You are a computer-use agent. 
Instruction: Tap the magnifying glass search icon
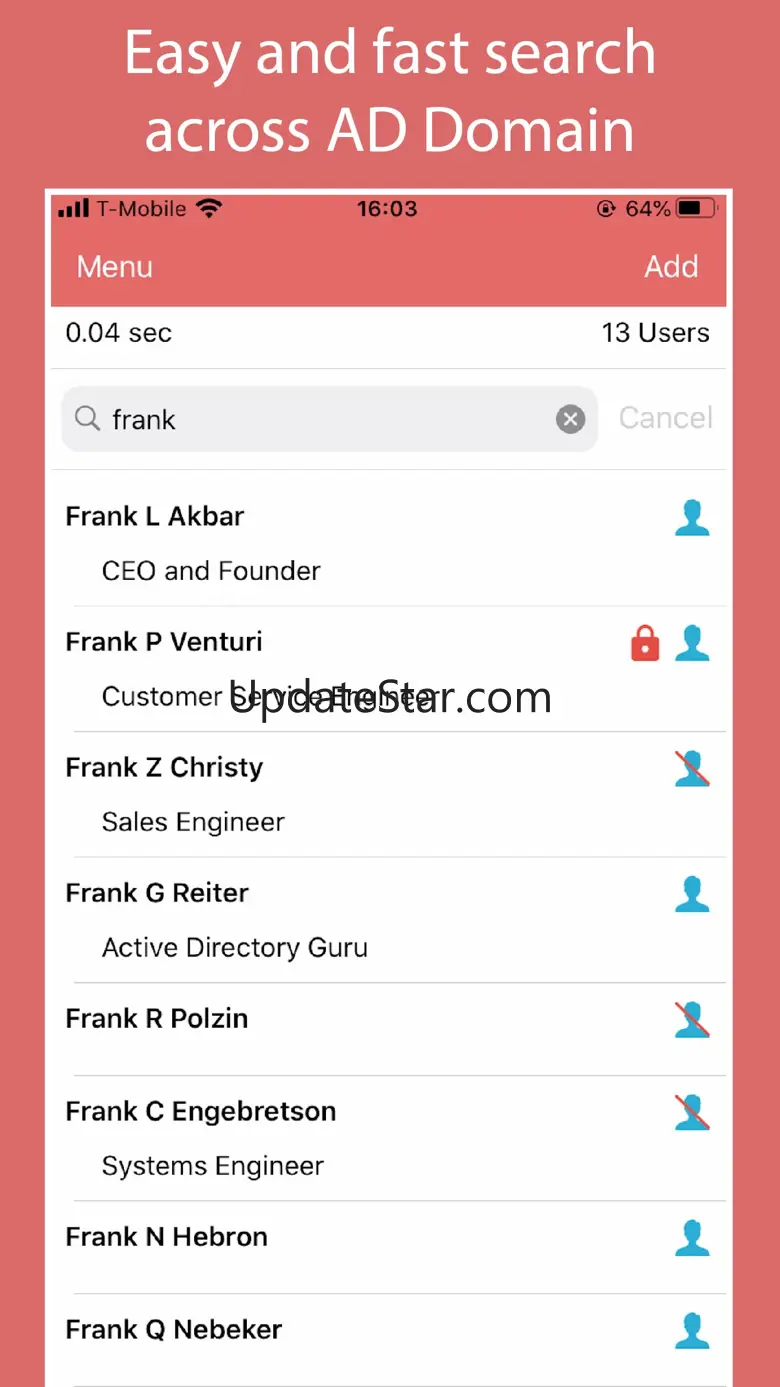click(x=88, y=419)
